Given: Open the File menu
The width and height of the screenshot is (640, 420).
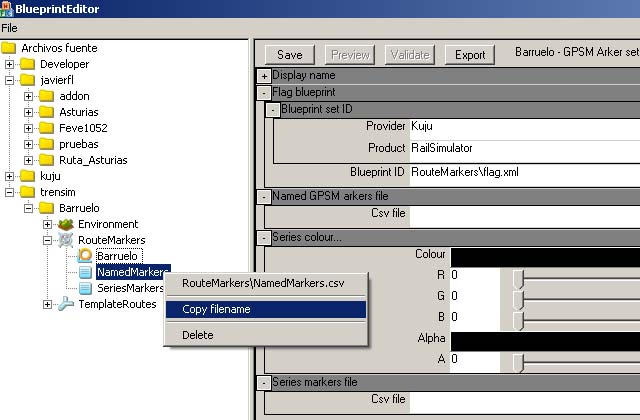Looking at the screenshot, I should pos(9,28).
